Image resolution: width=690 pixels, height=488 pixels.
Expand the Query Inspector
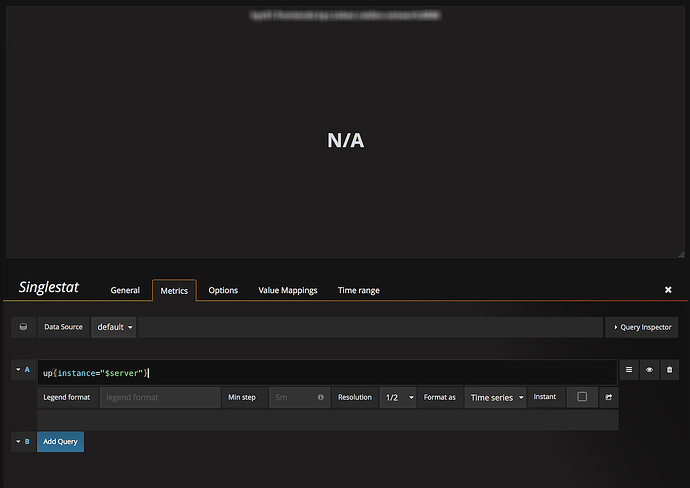point(642,327)
